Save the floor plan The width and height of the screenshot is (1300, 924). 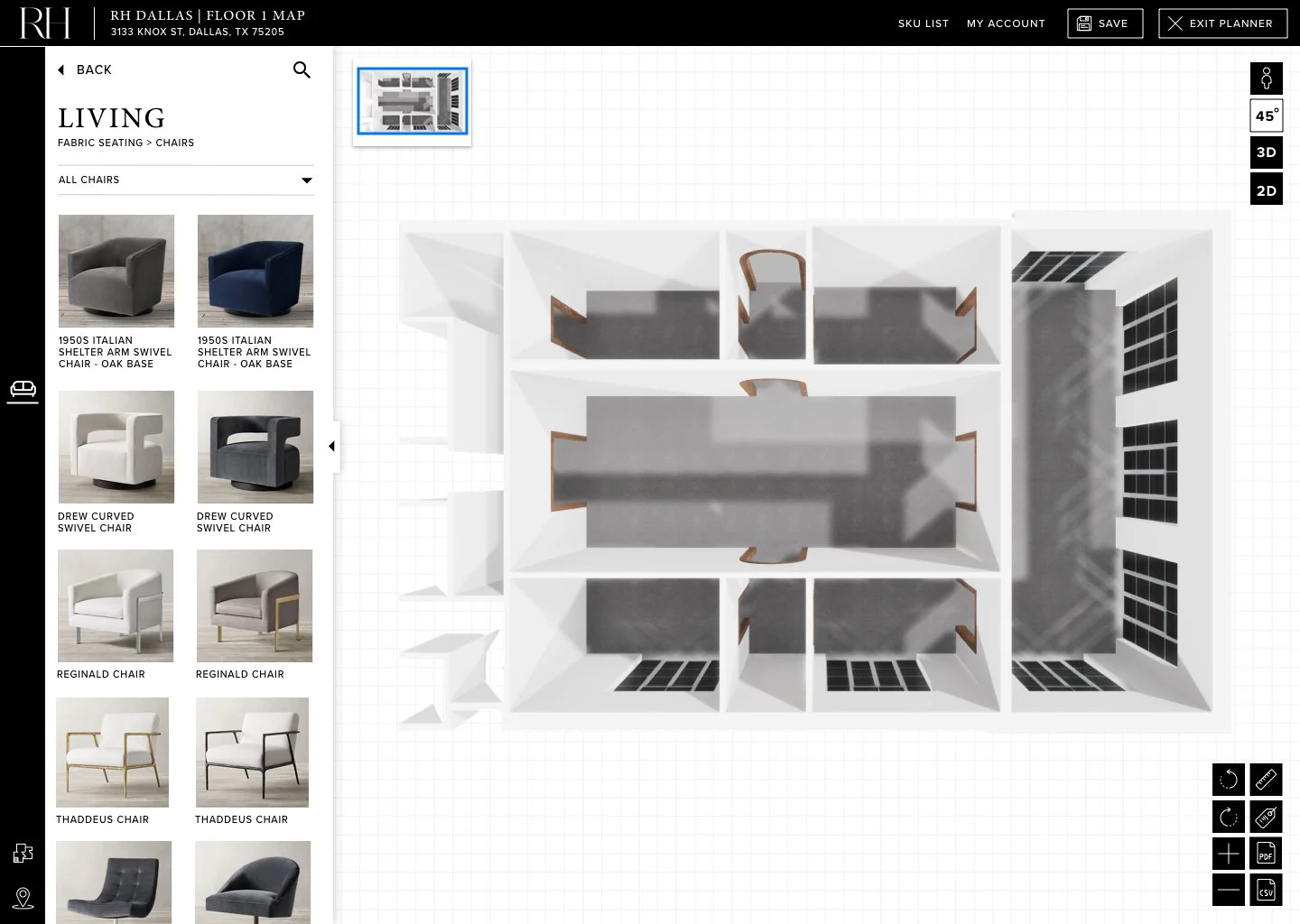(x=1105, y=23)
